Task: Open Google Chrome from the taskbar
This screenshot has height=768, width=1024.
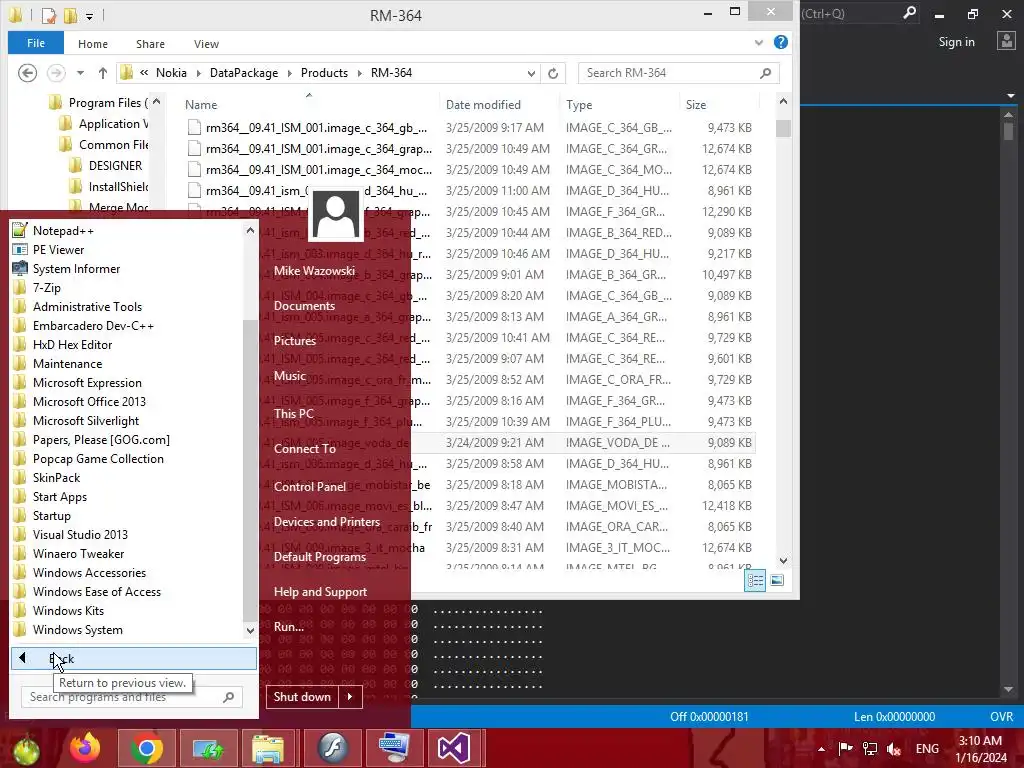Action: pyautogui.click(x=147, y=748)
